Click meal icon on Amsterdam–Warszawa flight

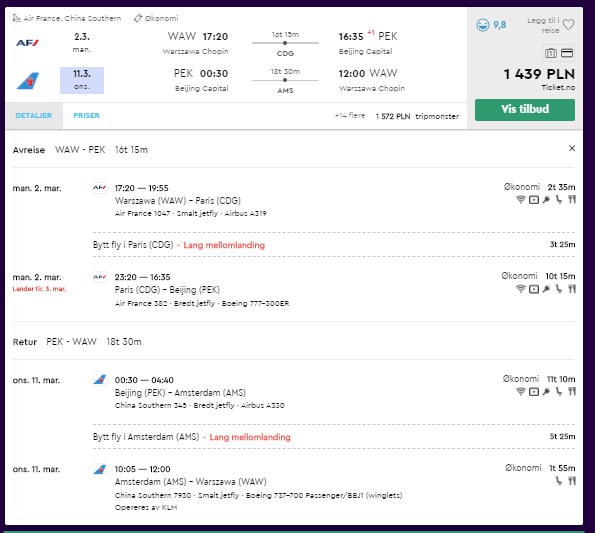tap(572, 481)
